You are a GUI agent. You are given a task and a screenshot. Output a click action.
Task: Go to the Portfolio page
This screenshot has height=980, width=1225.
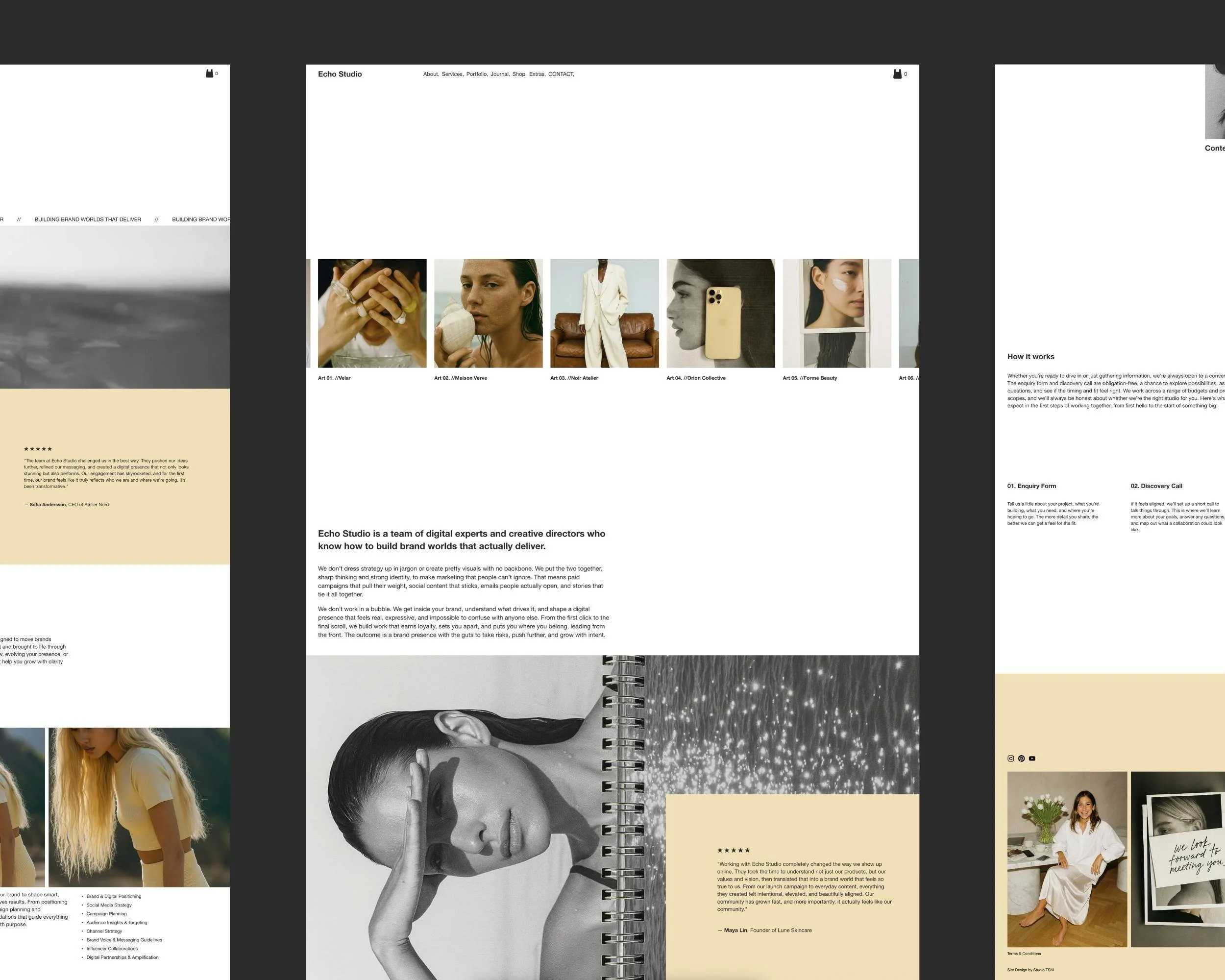point(476,74)
